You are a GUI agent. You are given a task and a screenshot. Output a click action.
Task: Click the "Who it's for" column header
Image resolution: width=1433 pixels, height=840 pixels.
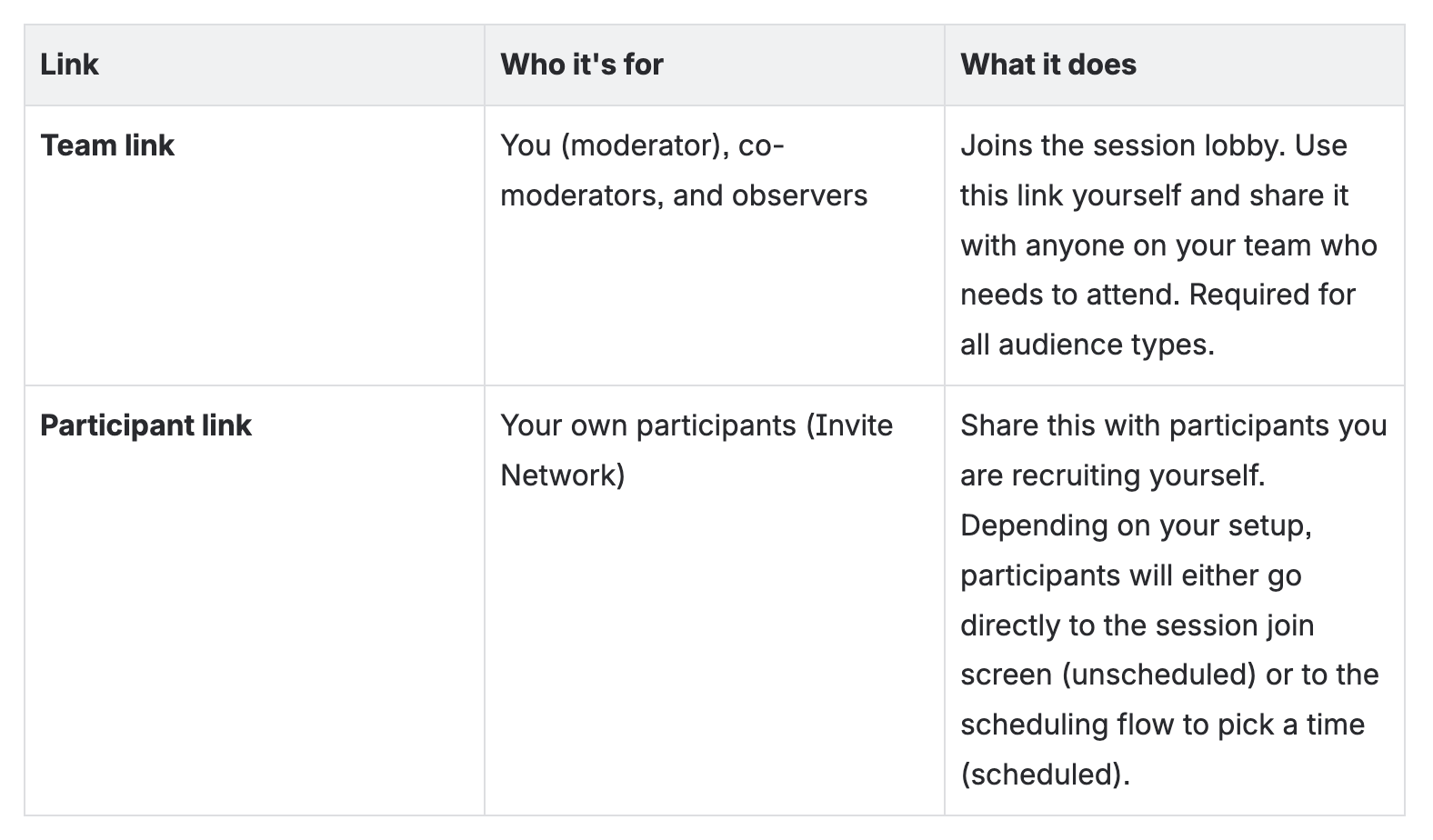click(x=582, y=65)
